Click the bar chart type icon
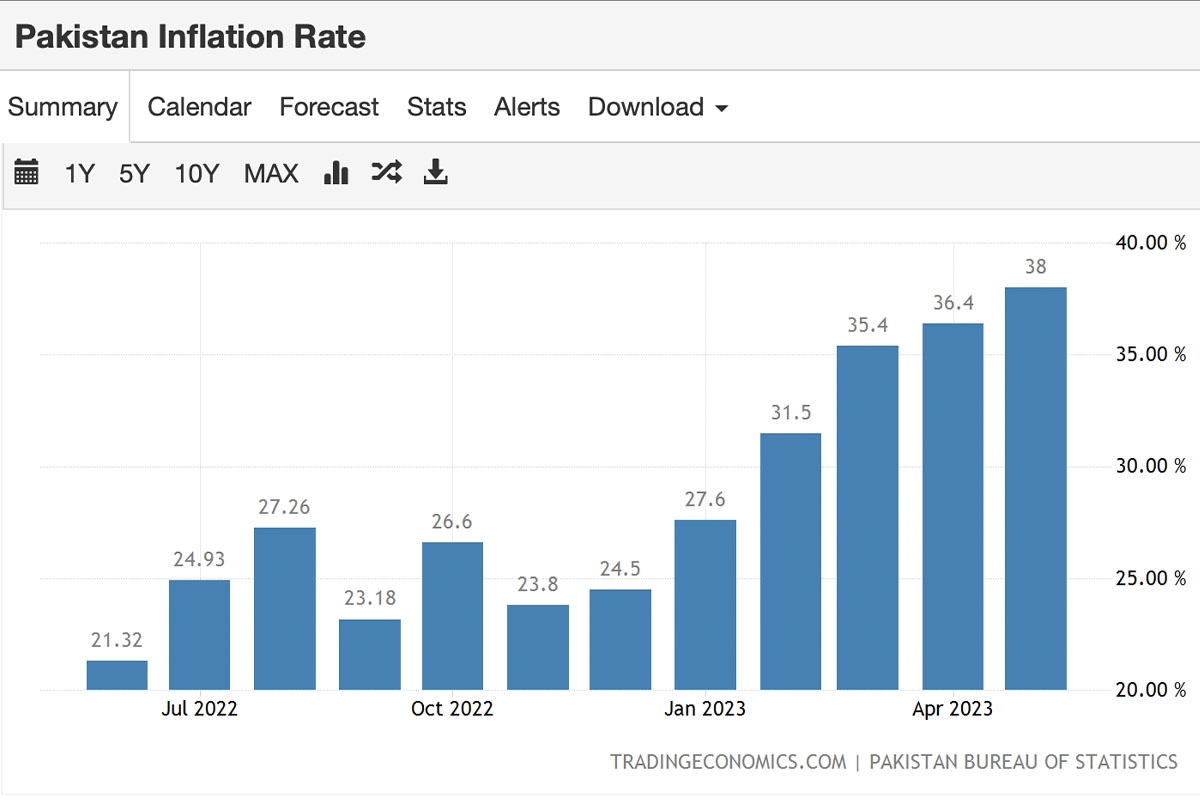Image resolution: width=1200 pixels, height=800 pixels. coord(336,173)
